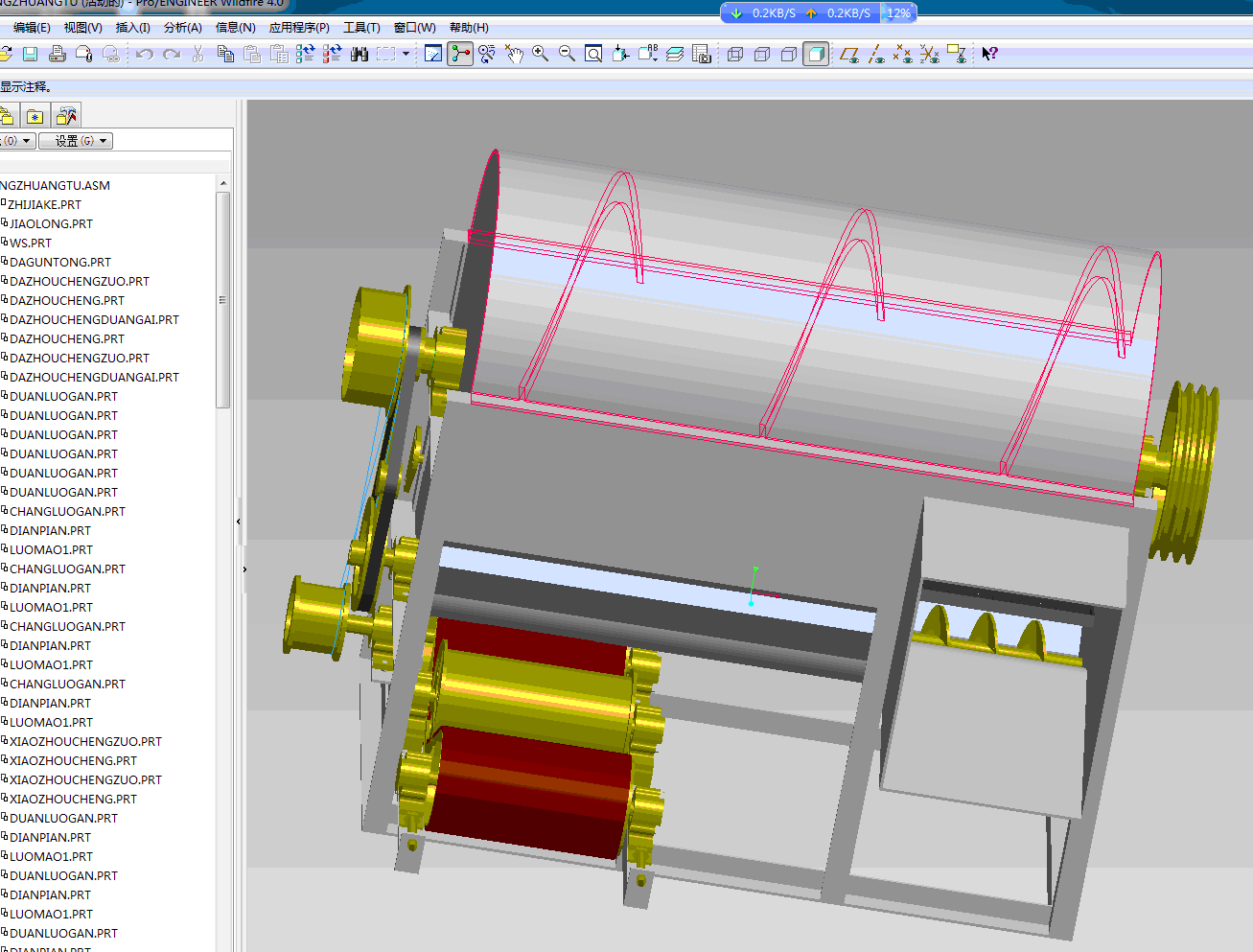Click the Save file icon

30,54
